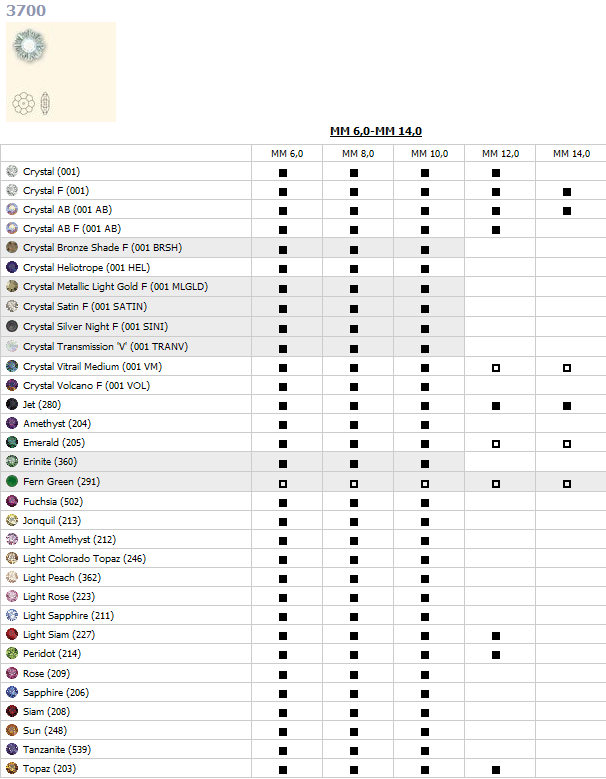Click the MM 8,0 column header
This screenshot has width=606, height=779.
(358, 154)
